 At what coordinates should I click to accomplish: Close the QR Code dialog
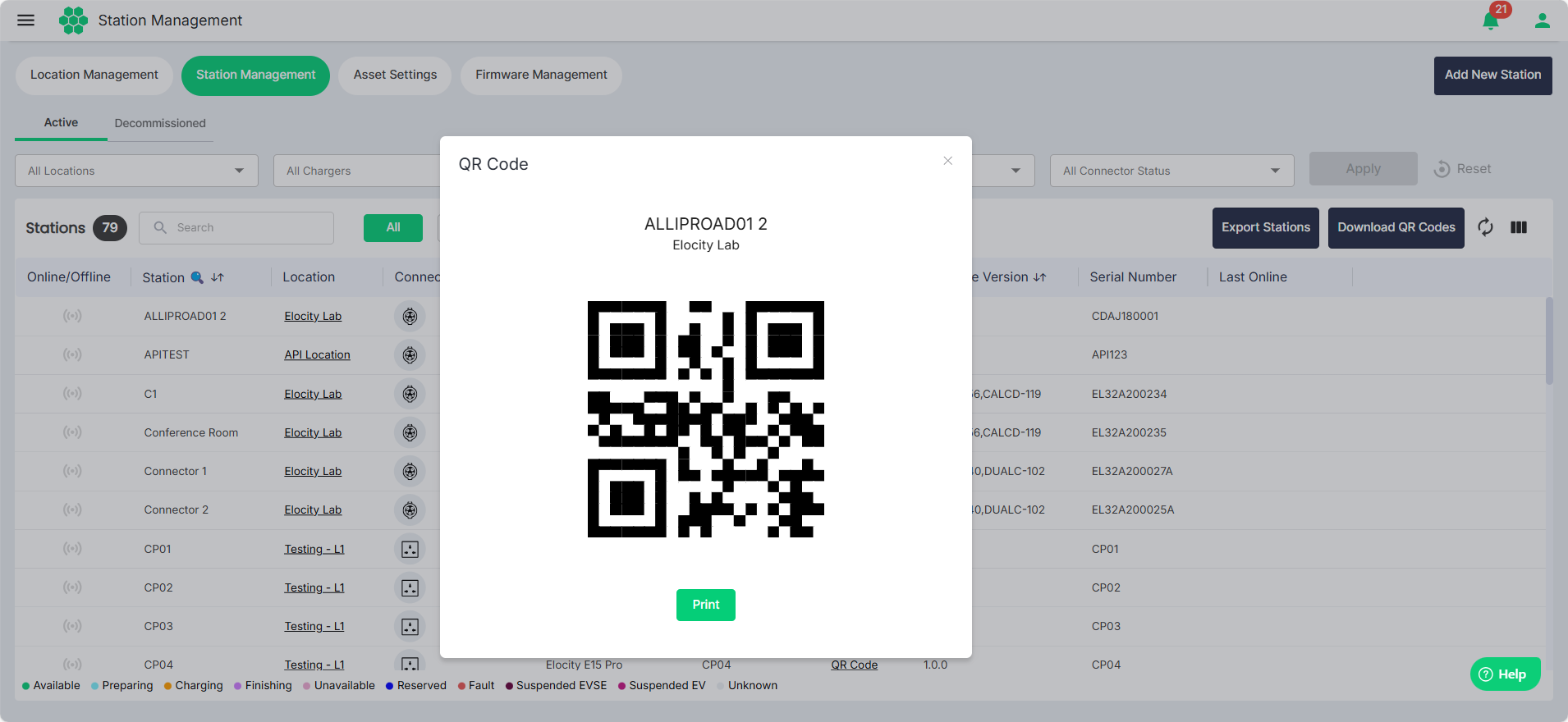click(x=947, y=161)
